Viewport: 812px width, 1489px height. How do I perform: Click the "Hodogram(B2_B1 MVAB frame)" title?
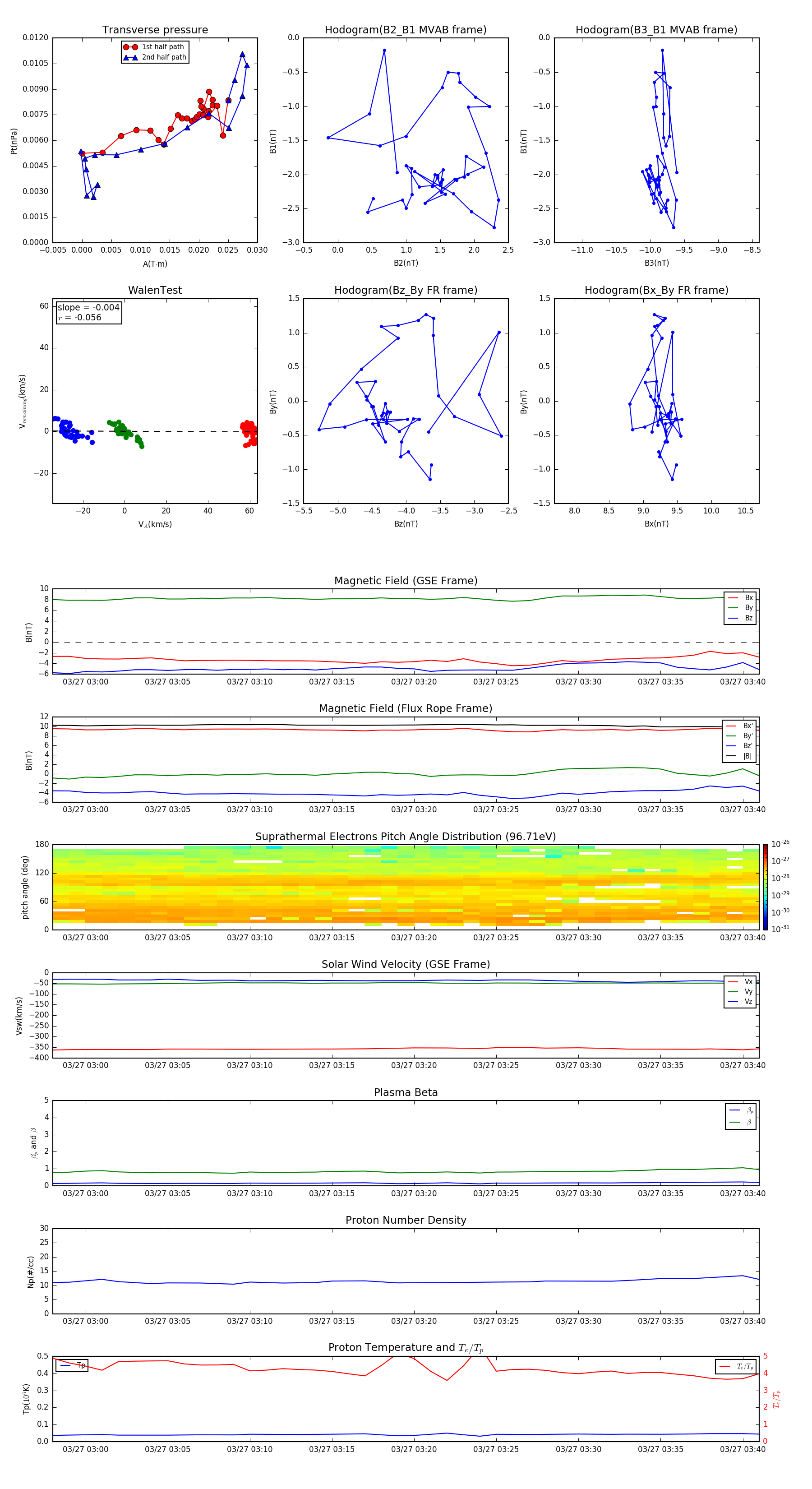pos(406,30)
